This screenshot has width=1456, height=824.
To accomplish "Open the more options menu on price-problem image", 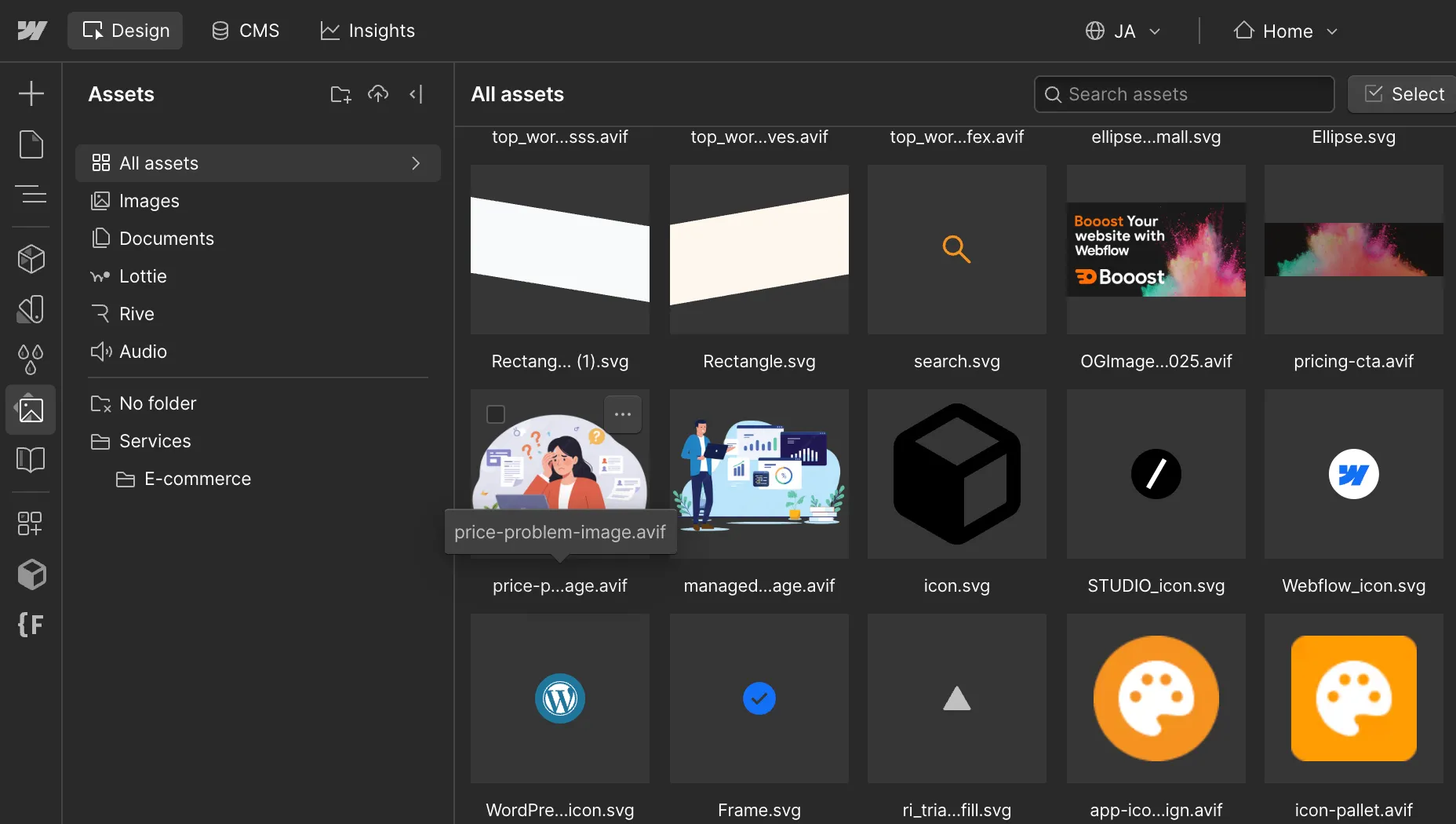I will click(x=623, y=414).
